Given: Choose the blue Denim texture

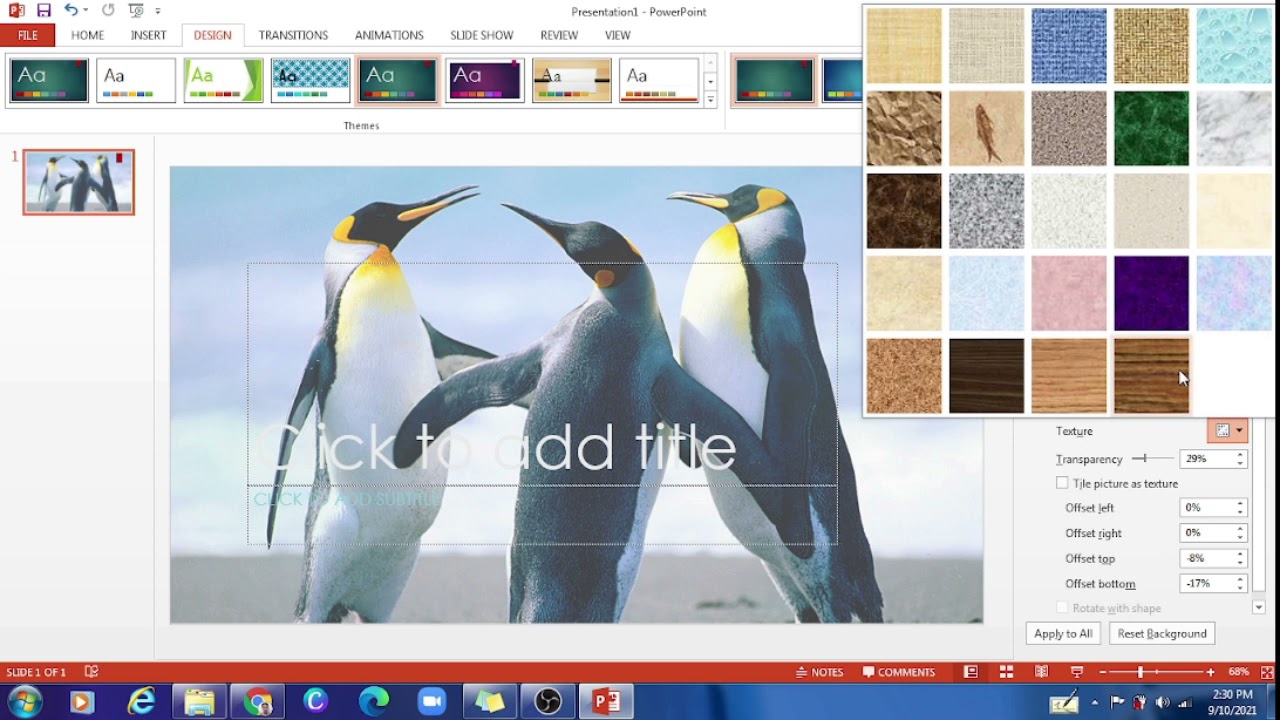Looking at the screenshot, I should click(1069, 46).
